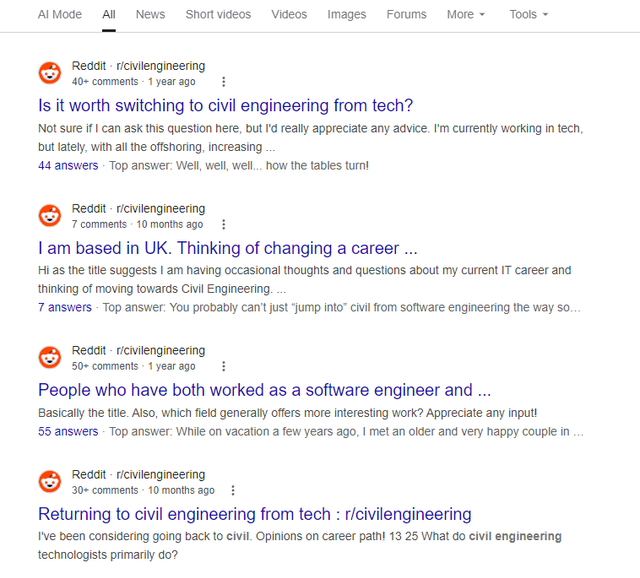Viewport: 640px width, 578px height.
Task: Expand the Tools dropdown
Action: [529, 15]
